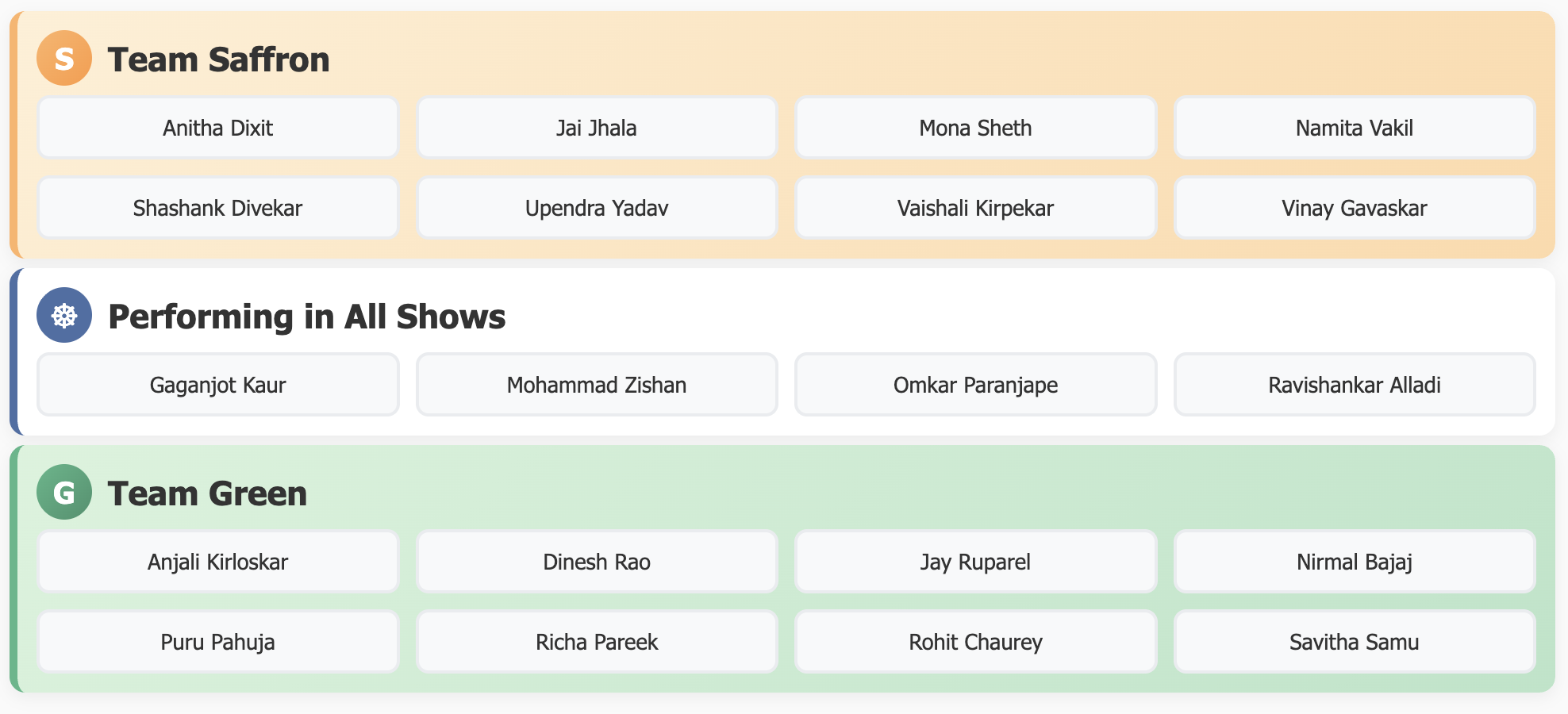Click the Puru Pahuja card
This screenshot has width=1568, height=714.
point(218,642)
